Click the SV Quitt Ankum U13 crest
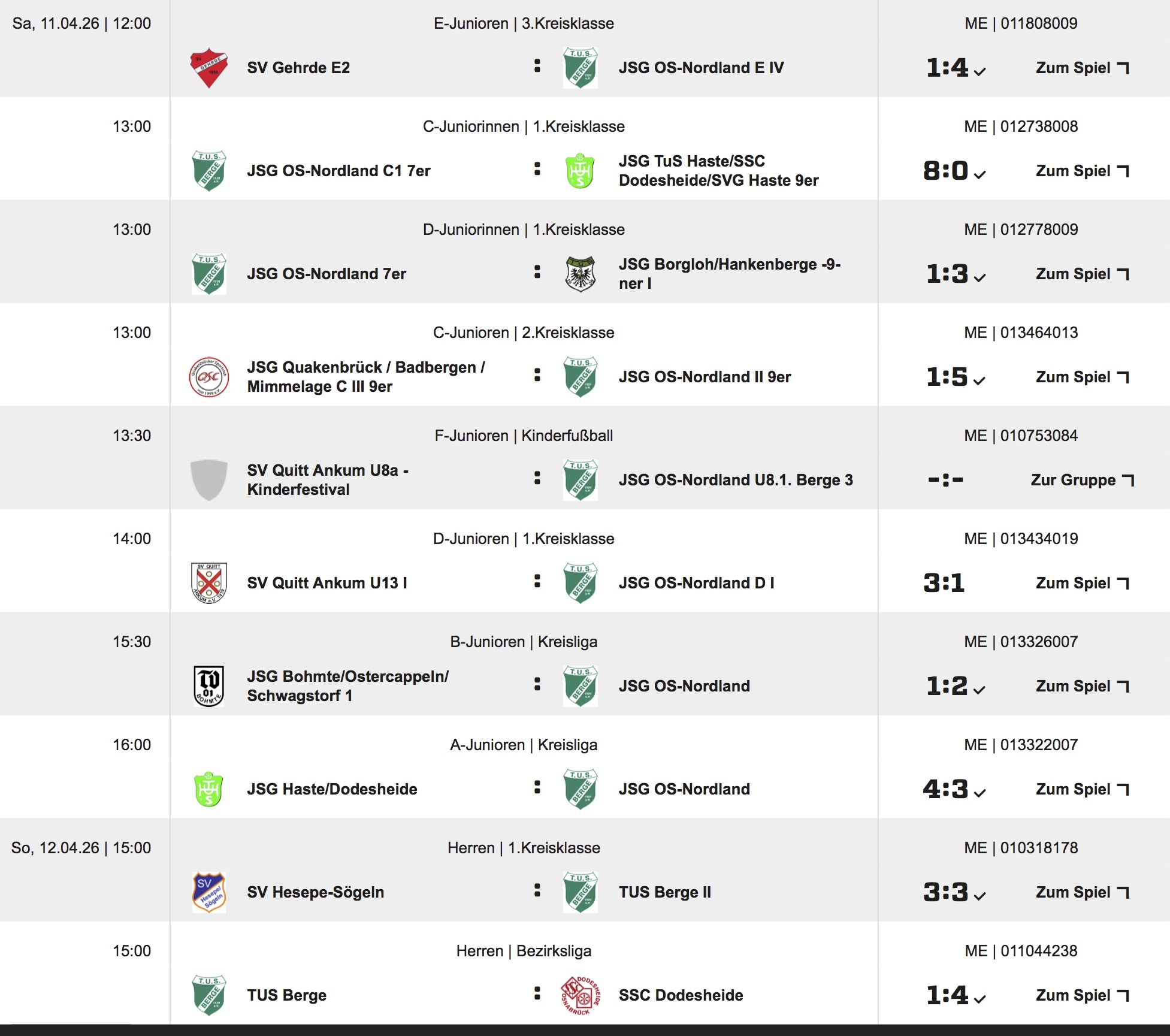Screen dimensions: 1170x1036 click(208, 583)
